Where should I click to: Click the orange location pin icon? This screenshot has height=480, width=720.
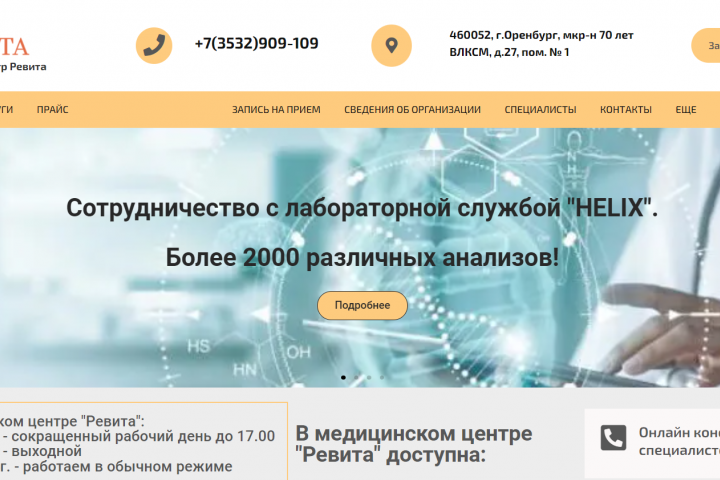[391, 45]
